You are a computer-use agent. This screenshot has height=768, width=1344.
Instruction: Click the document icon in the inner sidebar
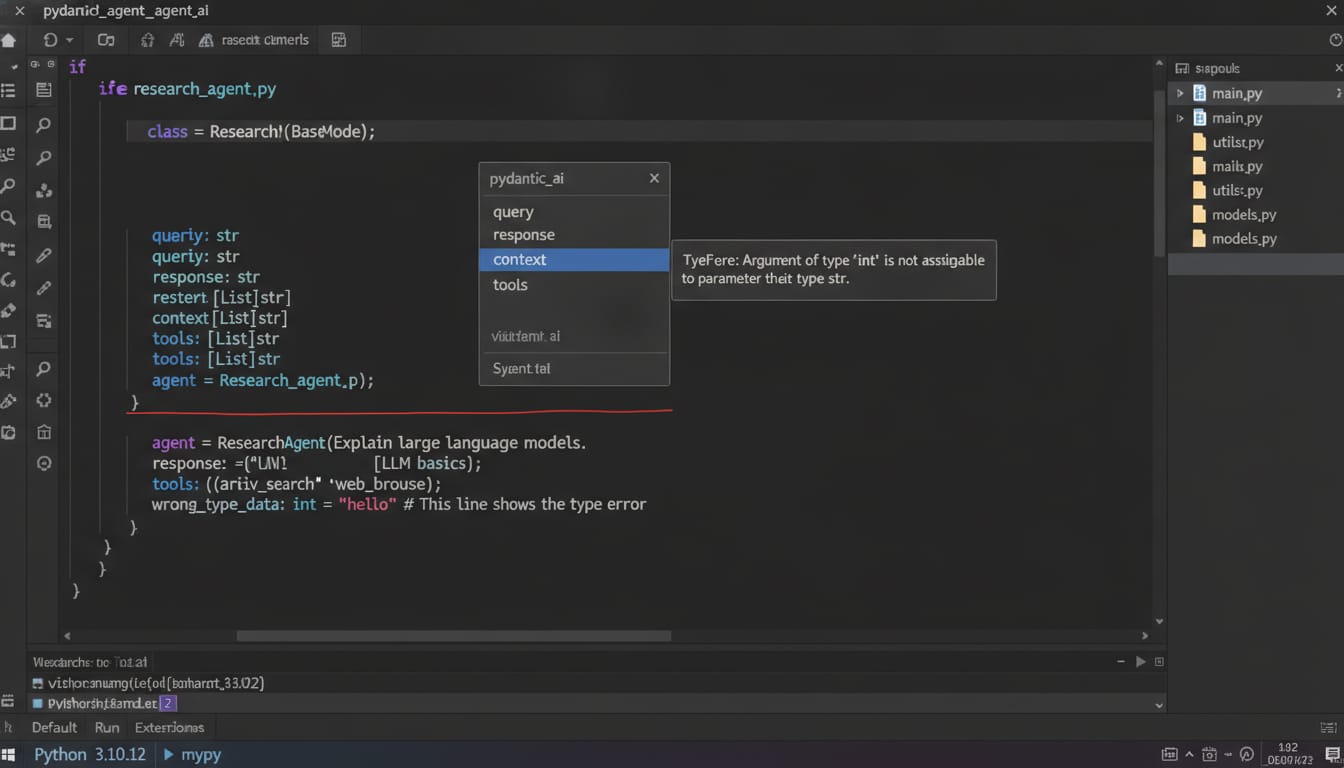pos(44,90)
